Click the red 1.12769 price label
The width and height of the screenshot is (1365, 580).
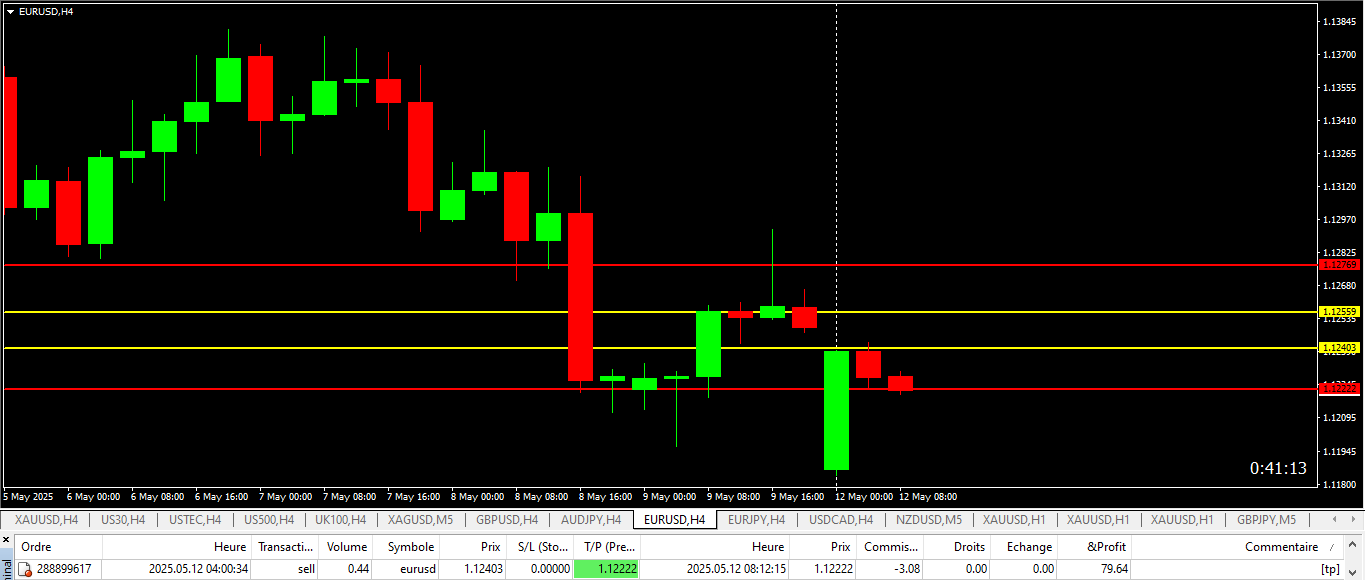(x=1339, y=265)
